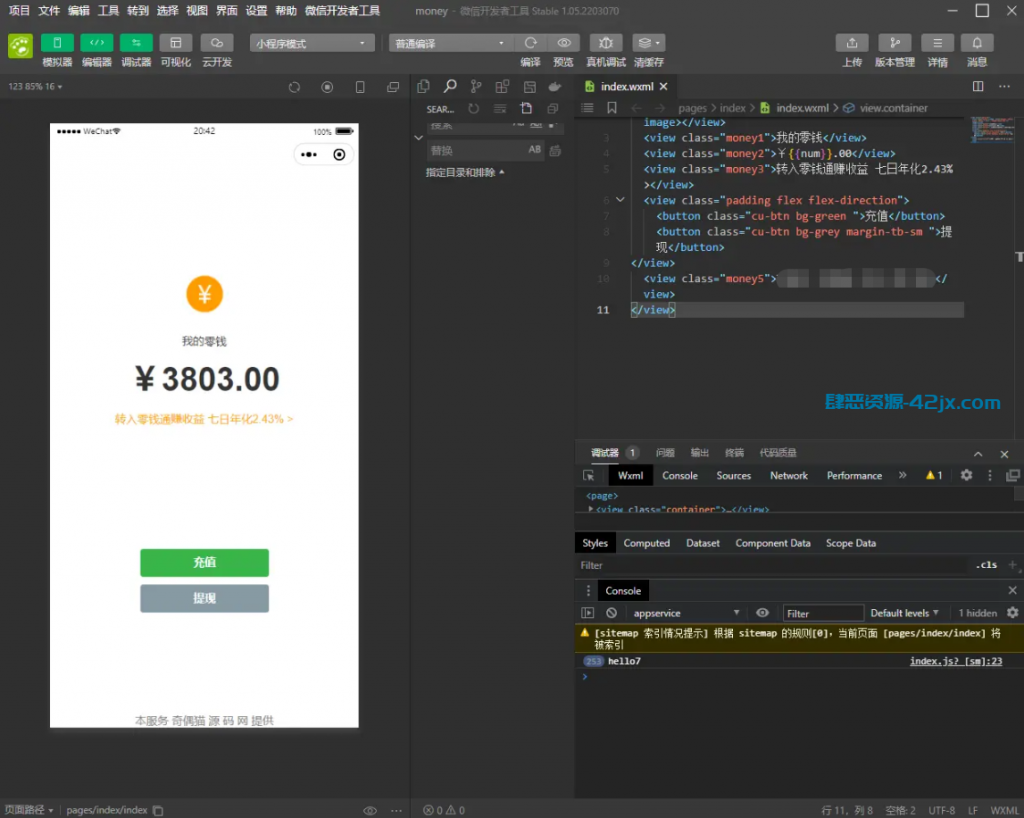Screen dimensions: 1024x818
Task: Start 真机调试 real device debugging
Action: click(x=605, y=43)
